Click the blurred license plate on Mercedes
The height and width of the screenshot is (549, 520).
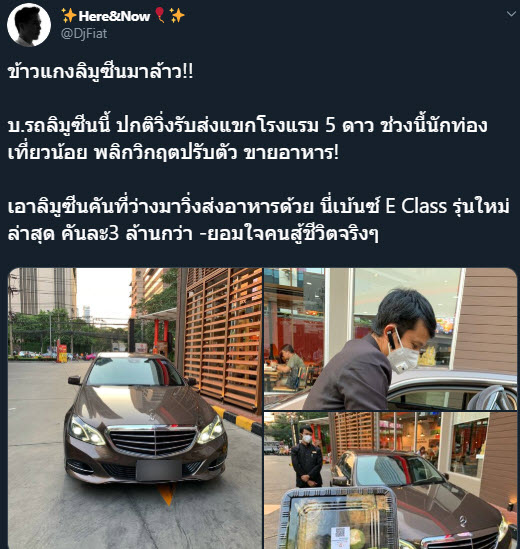click(159, 470)
